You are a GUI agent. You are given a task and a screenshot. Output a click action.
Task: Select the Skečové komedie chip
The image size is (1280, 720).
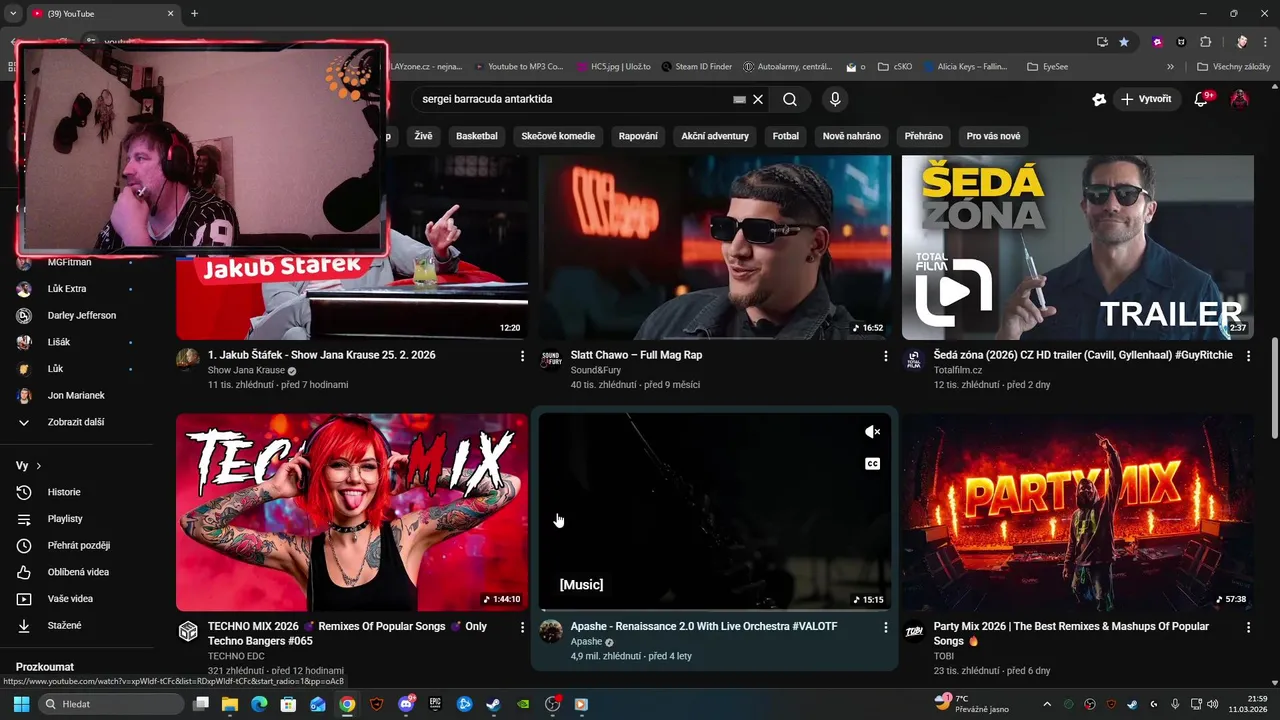click(x=558, y=136)
